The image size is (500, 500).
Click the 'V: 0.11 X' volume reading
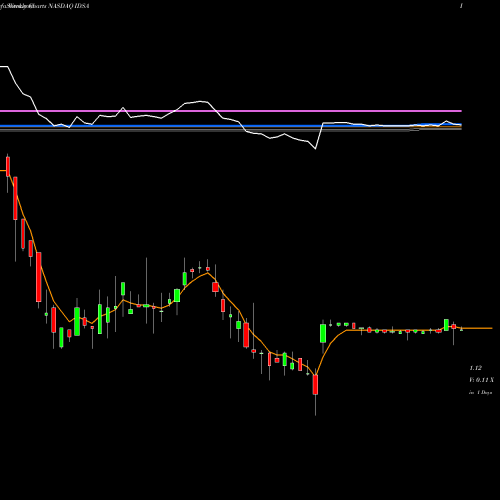pyautogui.click(x=481, y=380)
